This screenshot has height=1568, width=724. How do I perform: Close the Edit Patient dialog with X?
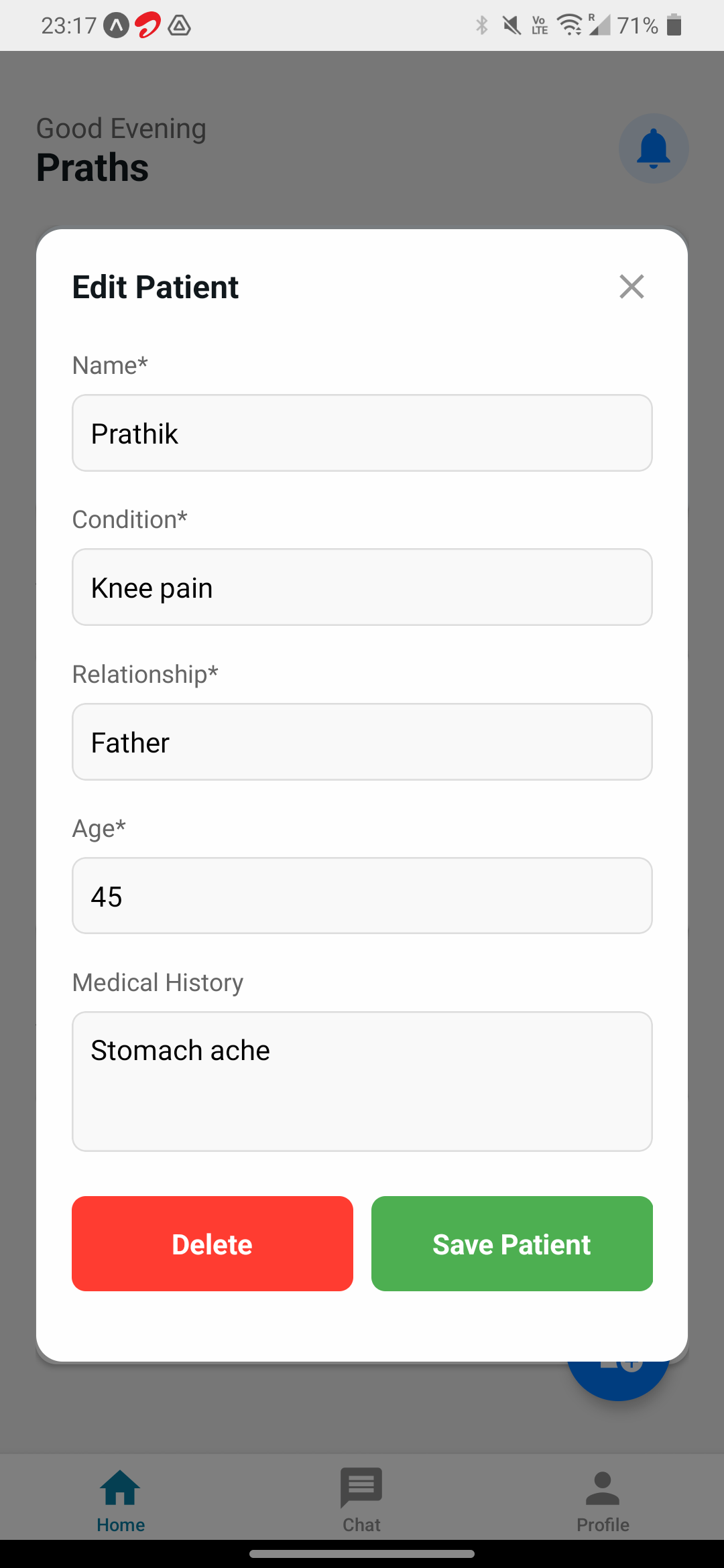[631, 287]
